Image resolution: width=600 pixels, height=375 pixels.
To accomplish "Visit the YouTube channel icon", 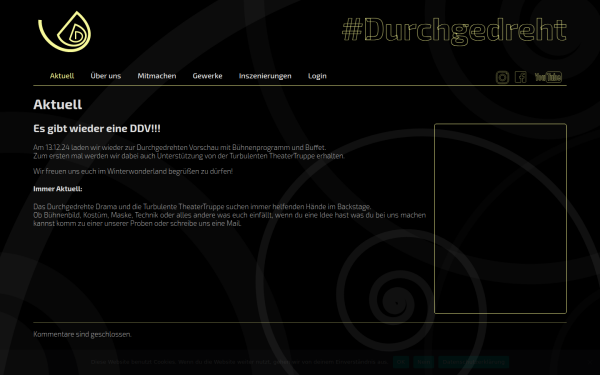I will (548, 77).
